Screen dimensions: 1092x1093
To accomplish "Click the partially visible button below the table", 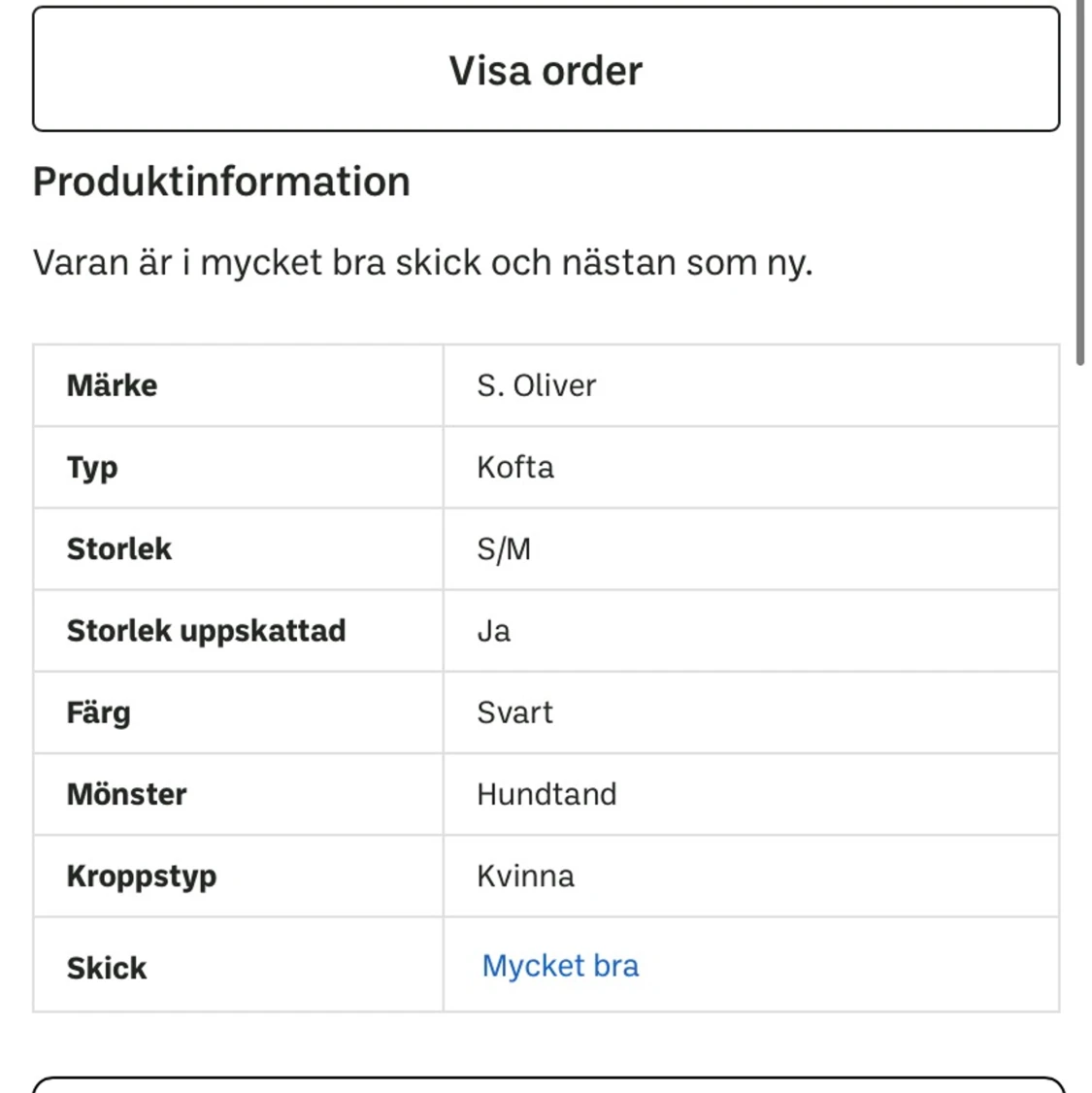I will coord(546,1084).
